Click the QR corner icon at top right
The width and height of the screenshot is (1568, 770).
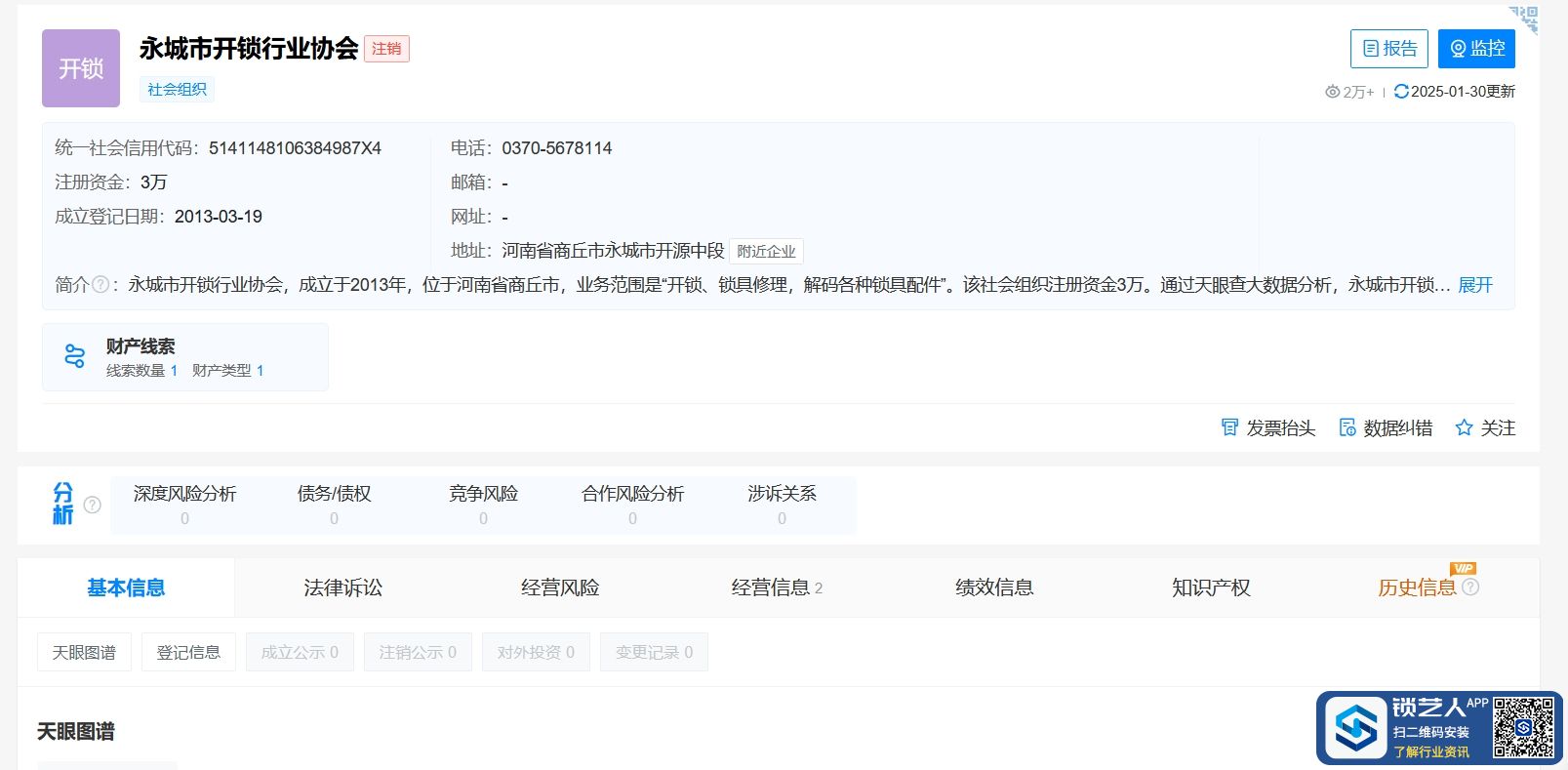pyautogui.click(x=1525, y=18)
